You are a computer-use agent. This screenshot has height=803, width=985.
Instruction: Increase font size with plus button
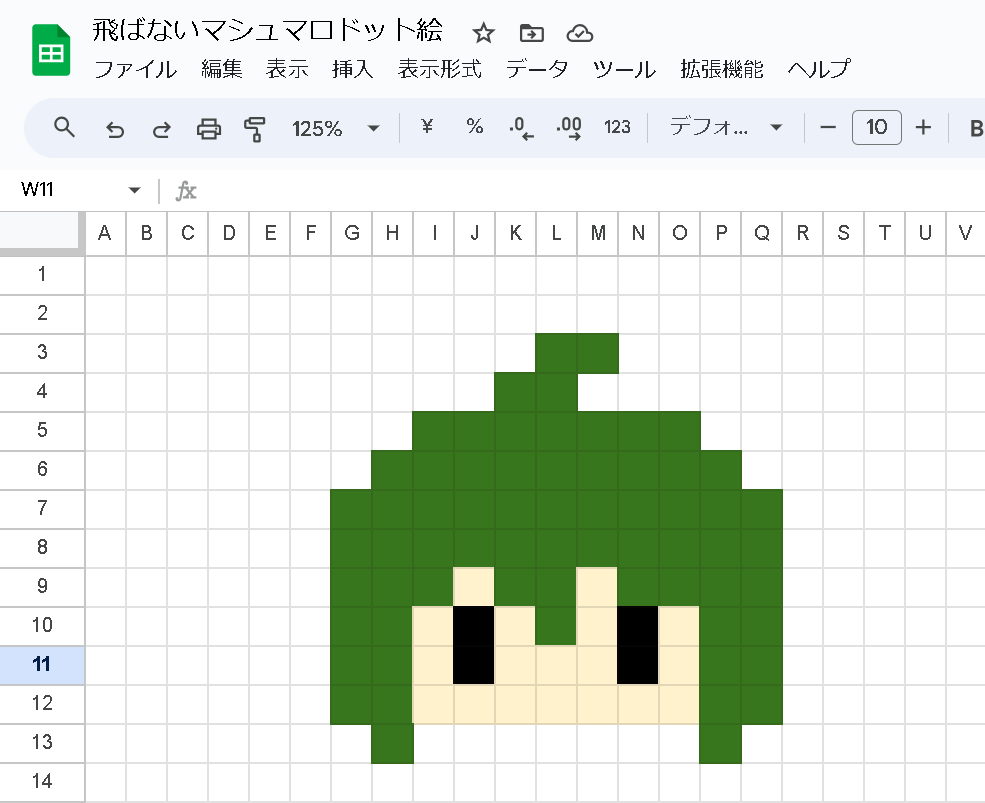[923, 128]
